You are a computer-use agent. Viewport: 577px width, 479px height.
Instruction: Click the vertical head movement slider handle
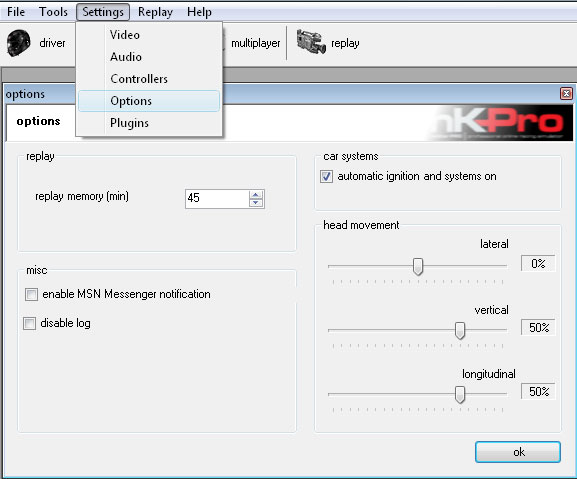pyautogui.click(x=460, y=331)
